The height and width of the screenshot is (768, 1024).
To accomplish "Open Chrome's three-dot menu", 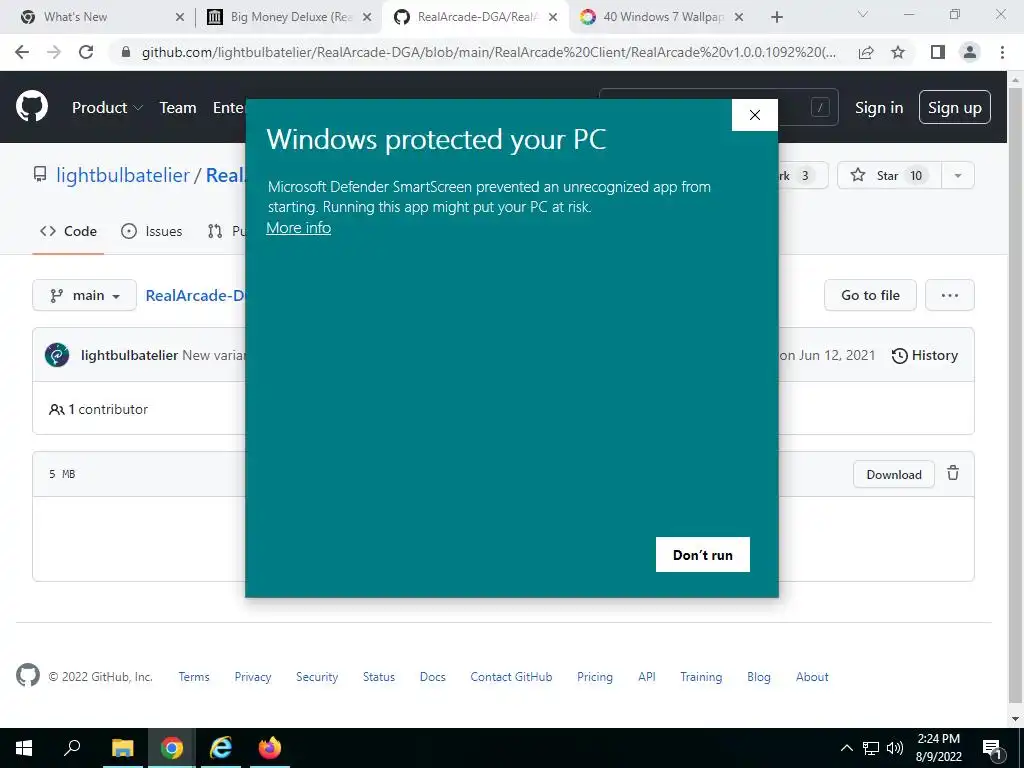I will pyautogui.click(x=1002, y=52).
